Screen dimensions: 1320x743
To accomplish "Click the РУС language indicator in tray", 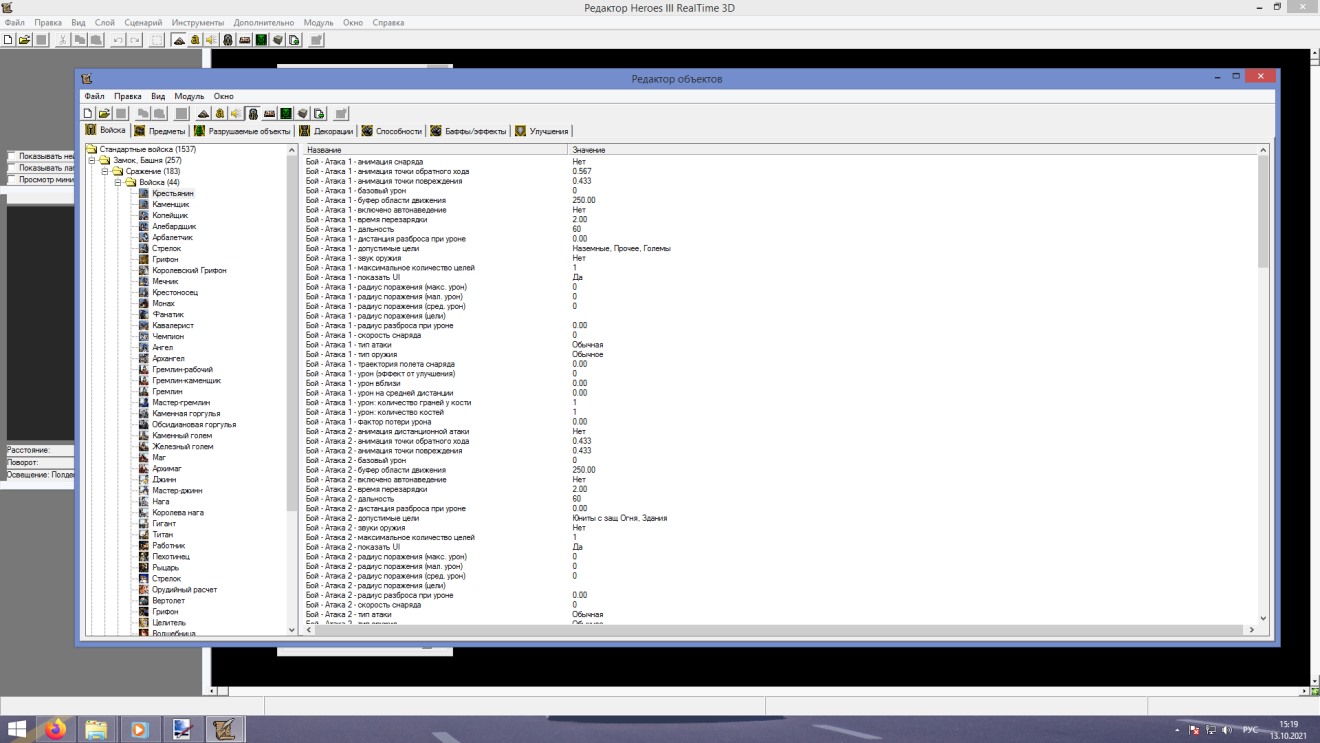I will click(x=1250, y=729).
